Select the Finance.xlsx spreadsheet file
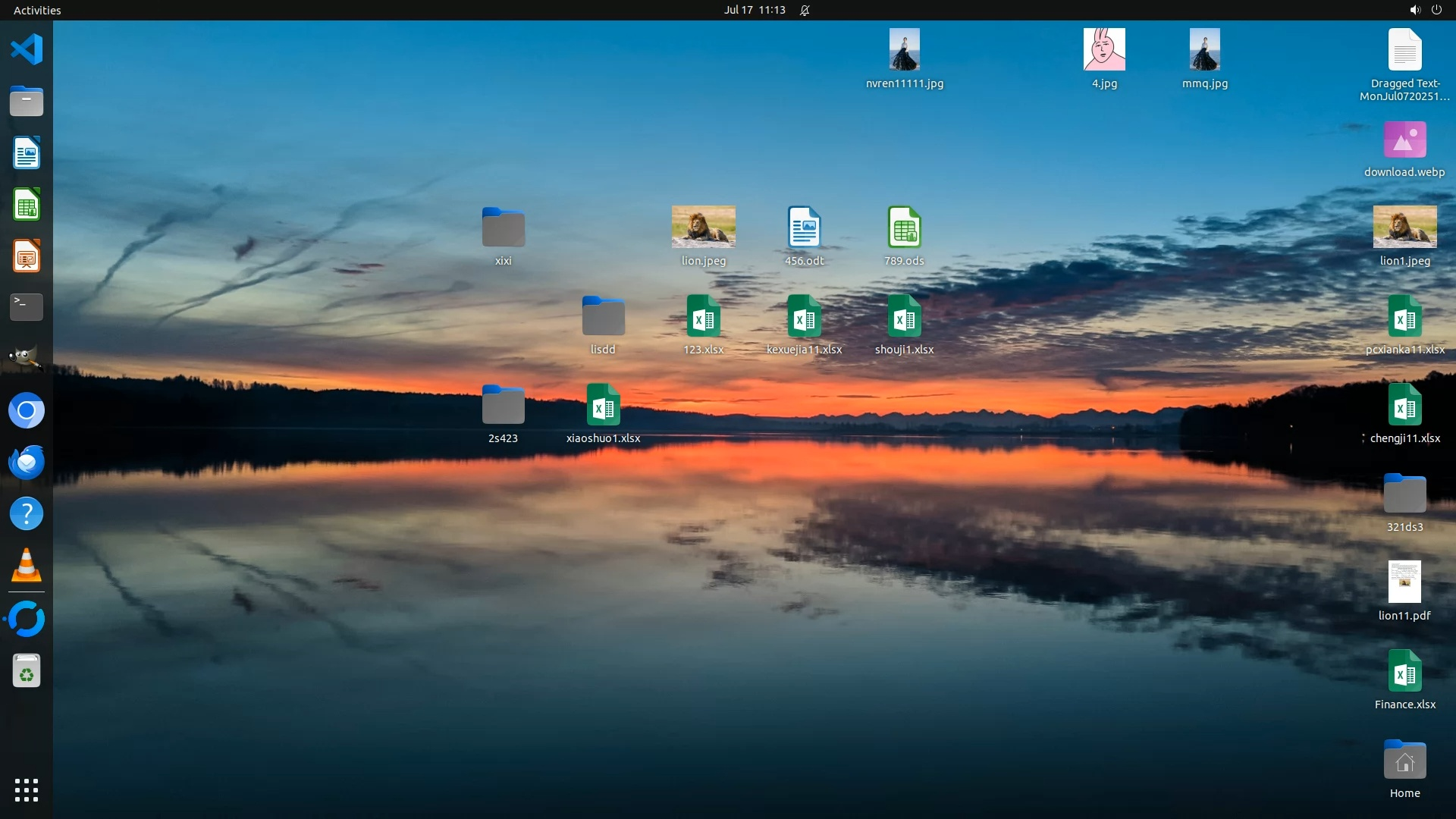Viewport: 1456px width, 819px height. click(x=1404, y=672)
